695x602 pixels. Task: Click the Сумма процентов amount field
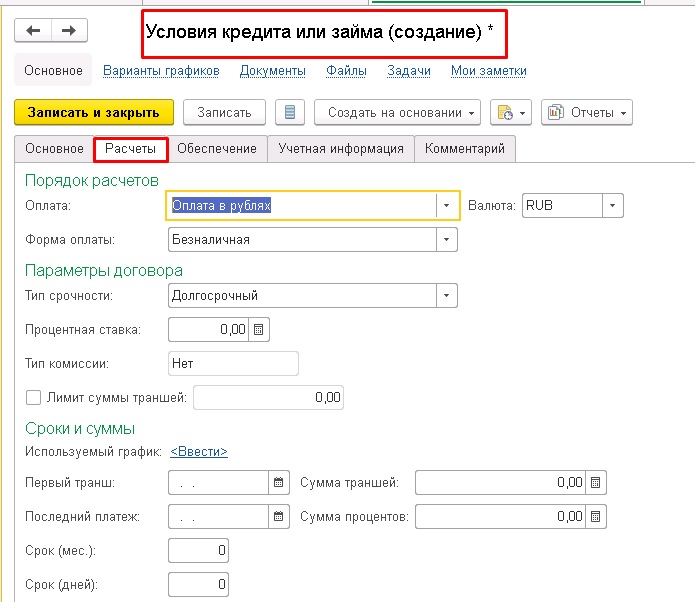[x=500, y=516]
